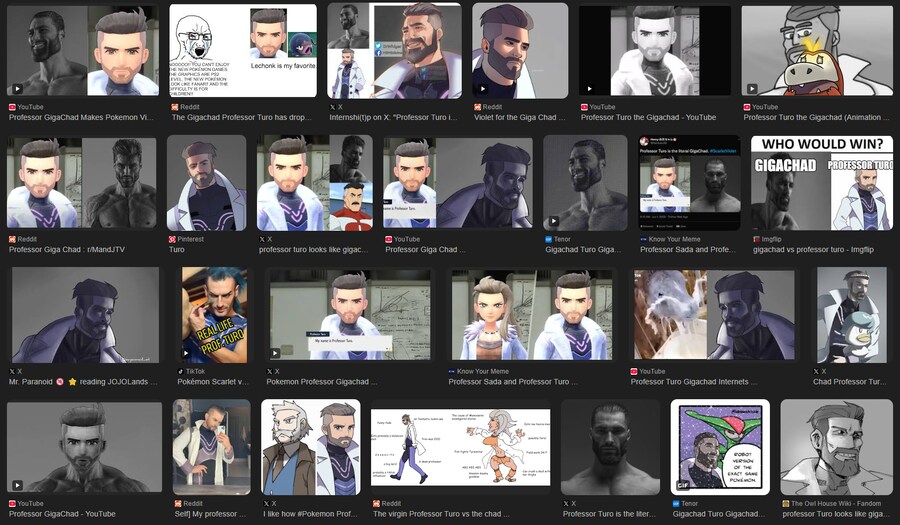
Task: Open 'Chad Professor Tur...' title link
Action: [x=849, y=382]
